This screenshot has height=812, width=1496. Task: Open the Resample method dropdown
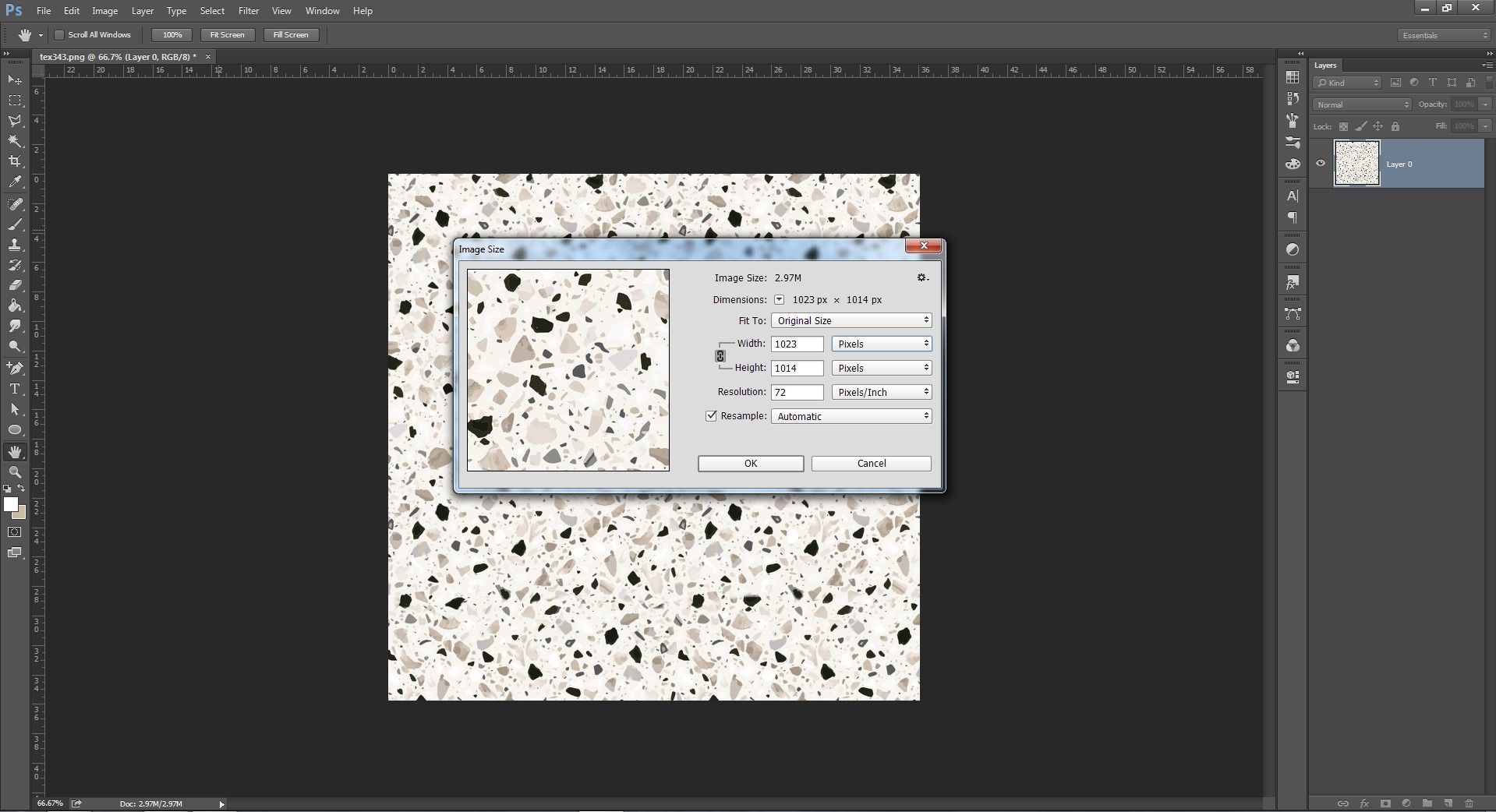pos(851,416)
